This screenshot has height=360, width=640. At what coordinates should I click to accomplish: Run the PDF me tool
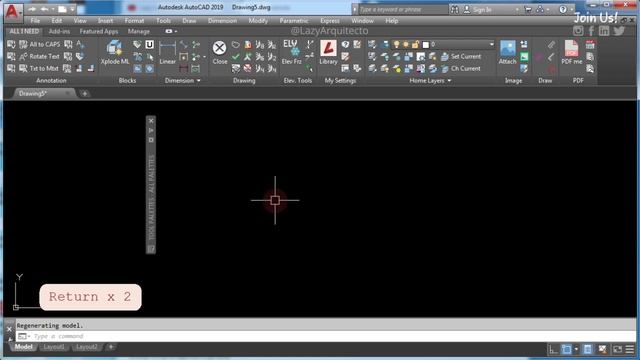(571, 53)
